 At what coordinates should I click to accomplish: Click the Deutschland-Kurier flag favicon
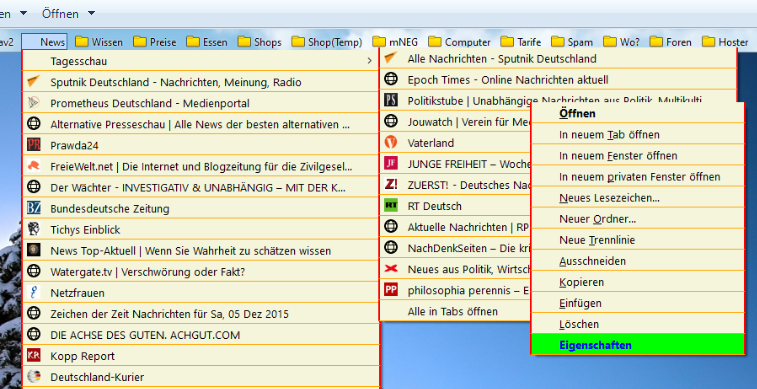tap(33, 377)
